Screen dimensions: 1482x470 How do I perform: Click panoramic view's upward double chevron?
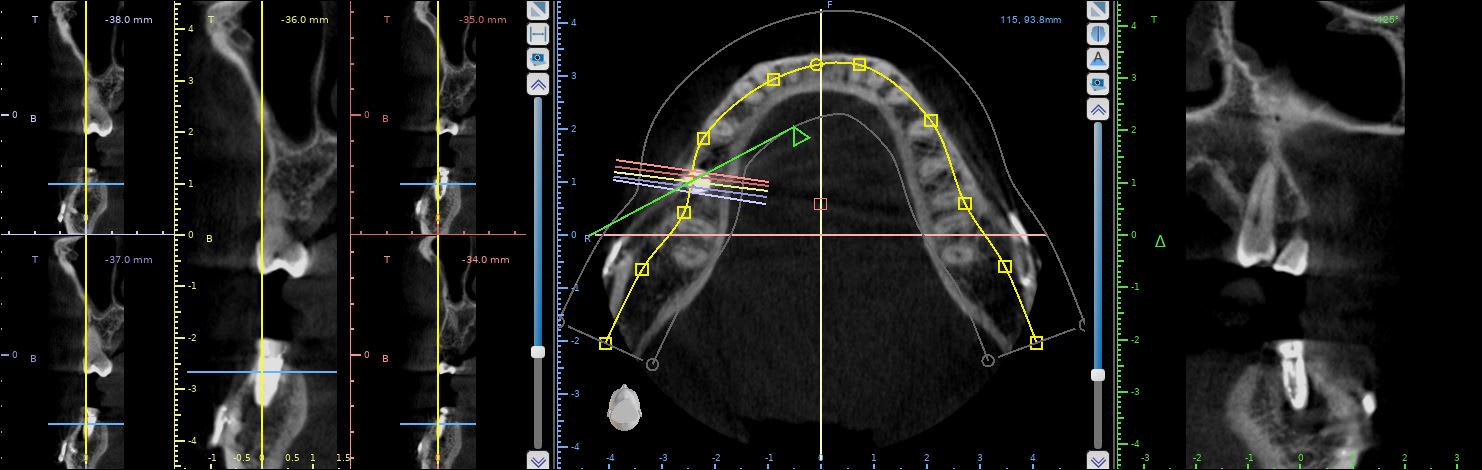[x=1098, y=108]
